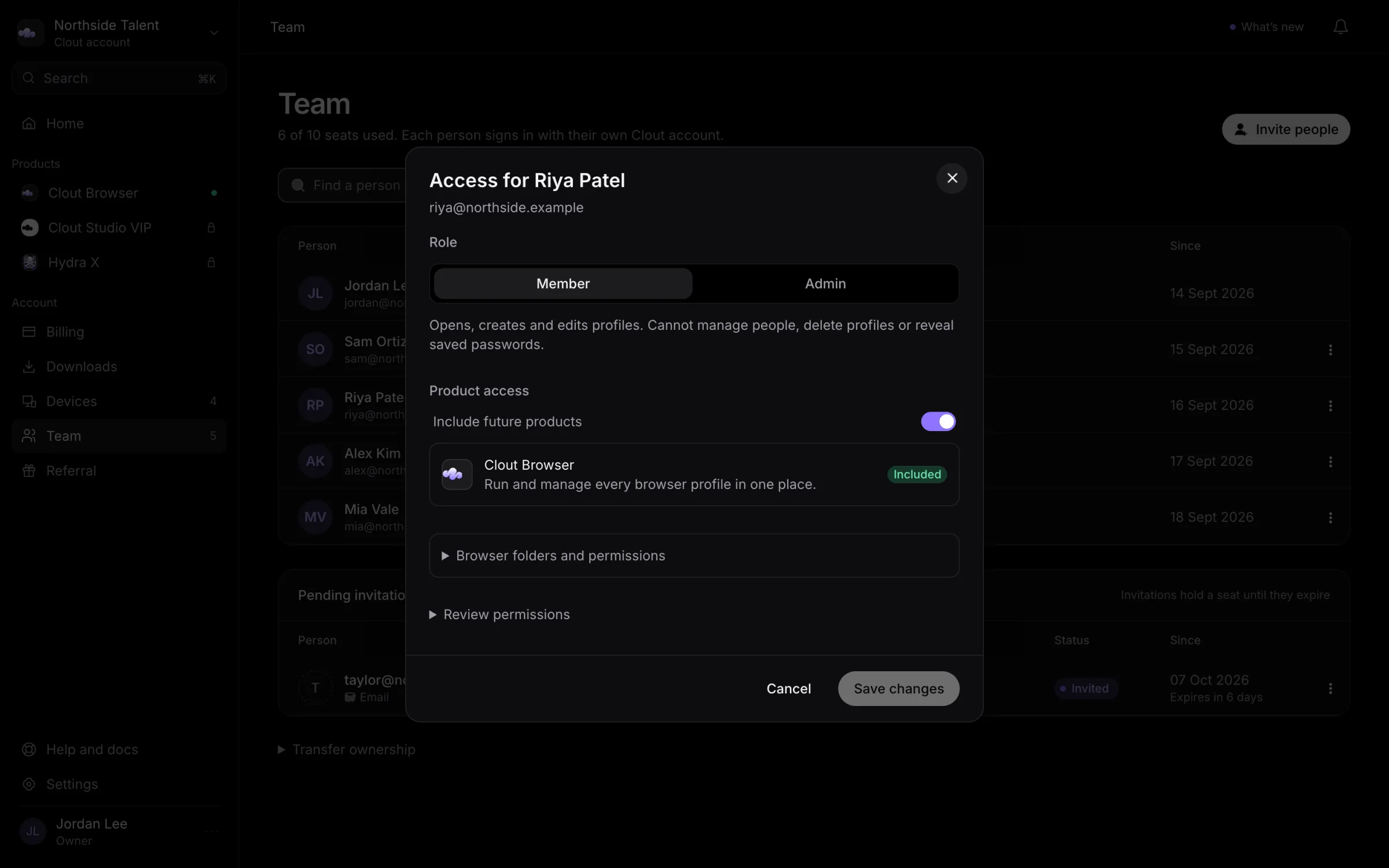Viewport: 1389px width, 868px height.
Task: Toggle Include future products switch
Action: tap(938, 421)
